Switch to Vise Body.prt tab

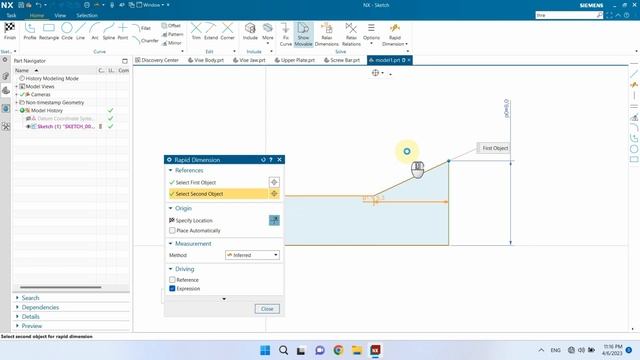tap(206, 60)
